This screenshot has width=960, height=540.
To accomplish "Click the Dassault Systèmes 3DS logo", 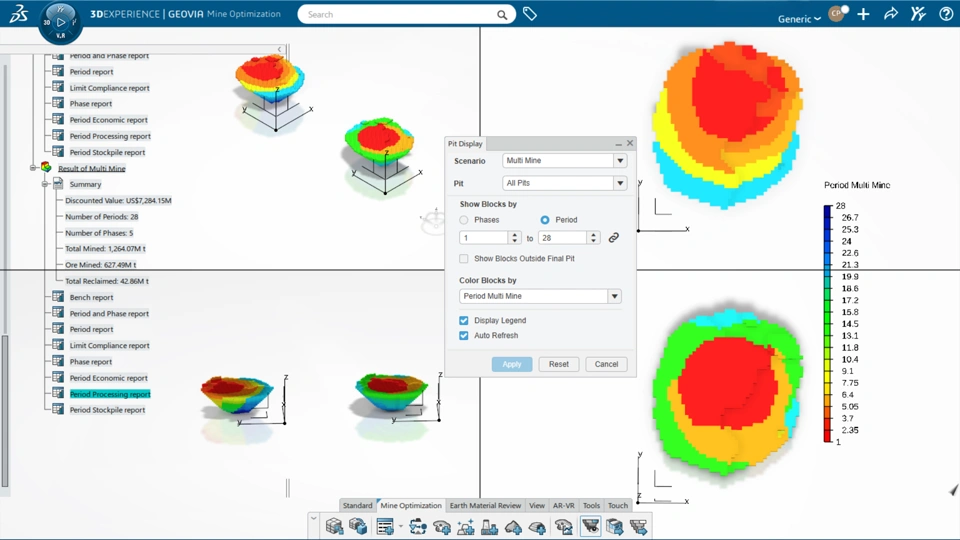I will (18, 13).
